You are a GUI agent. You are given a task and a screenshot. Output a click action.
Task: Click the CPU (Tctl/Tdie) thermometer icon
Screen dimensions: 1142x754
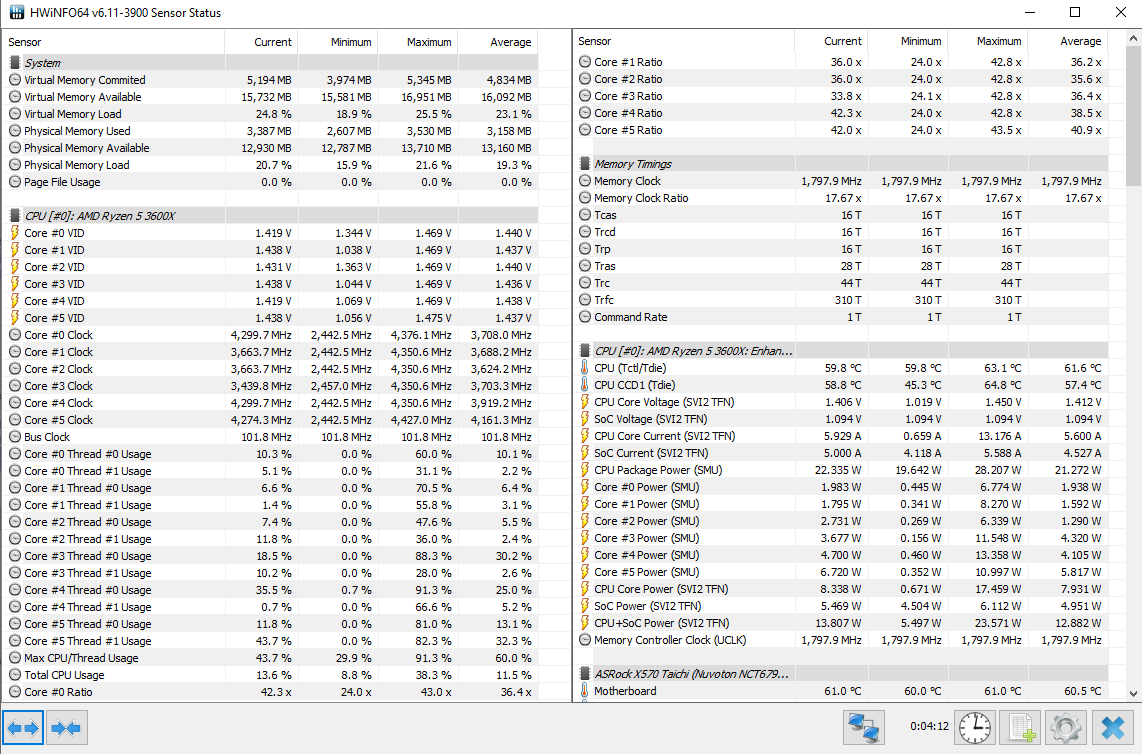585,368
